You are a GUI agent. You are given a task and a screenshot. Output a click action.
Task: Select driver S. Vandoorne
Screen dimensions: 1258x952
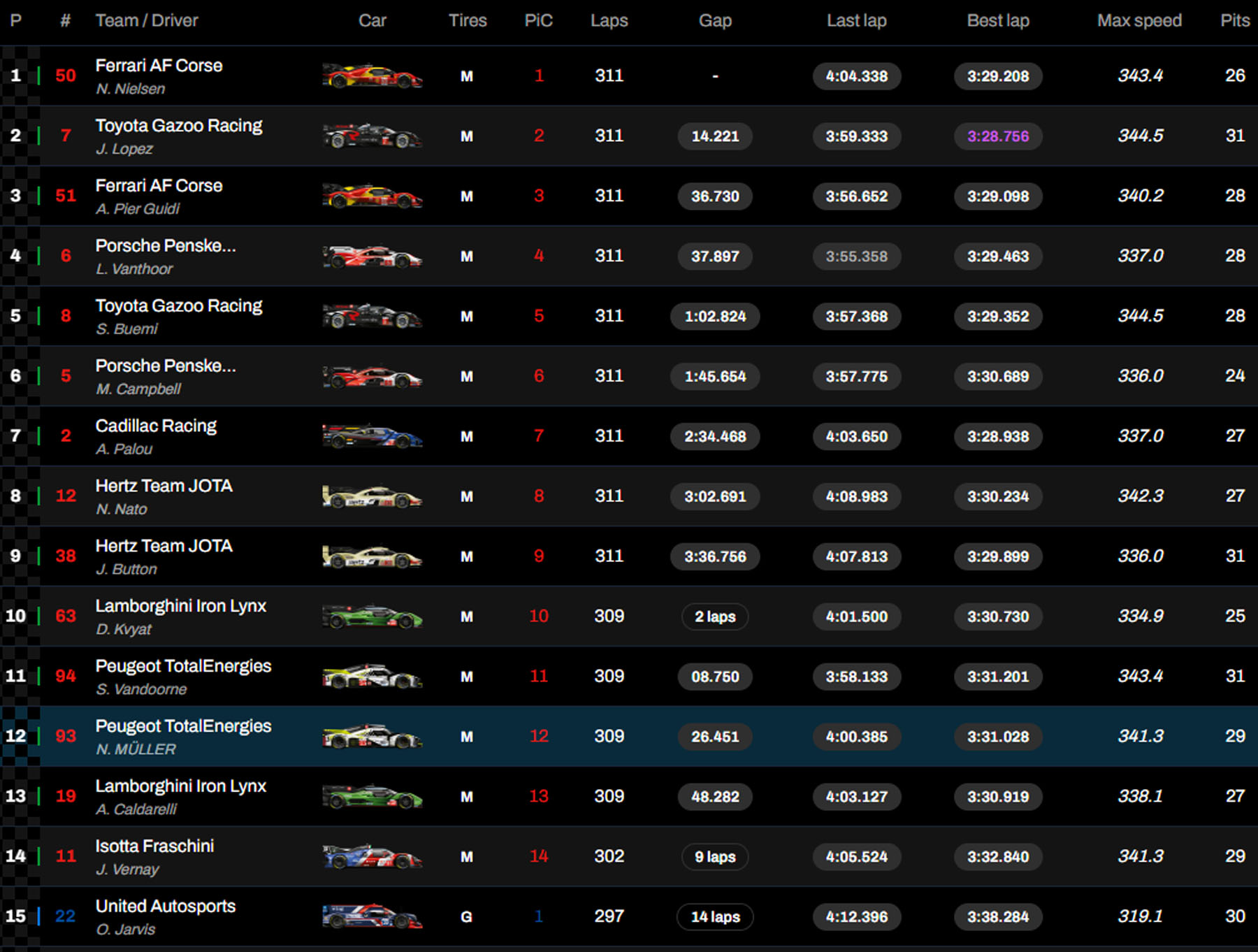141,690
